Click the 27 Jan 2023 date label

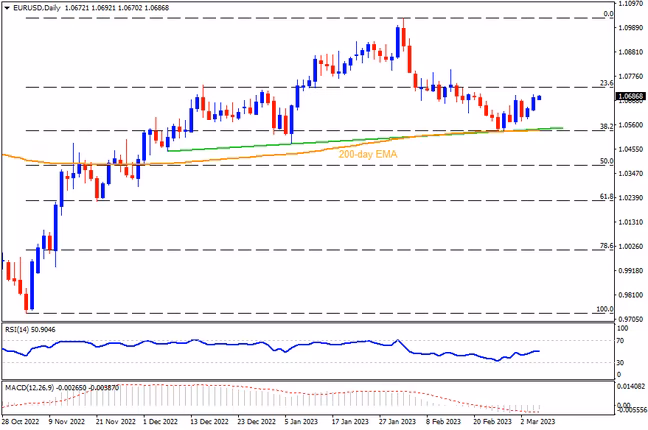pos(397,422)
